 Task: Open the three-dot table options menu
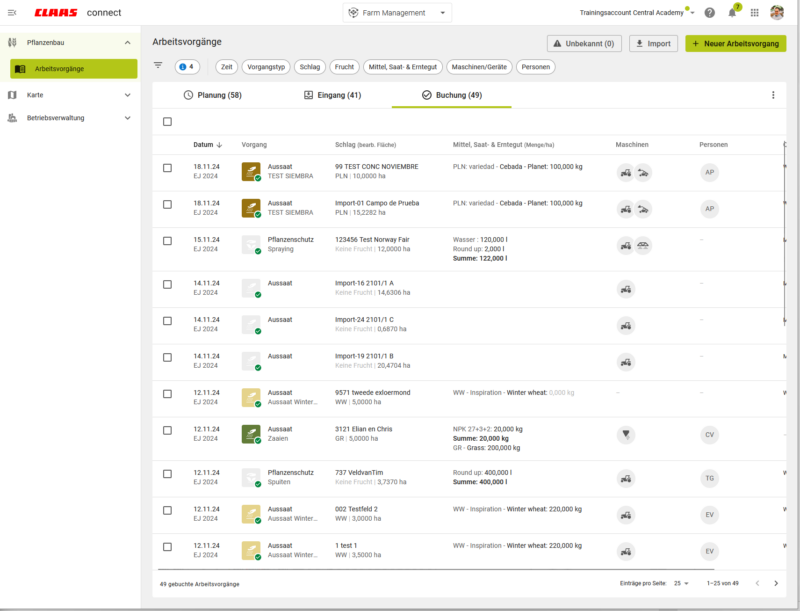click(x=772, y=95)
